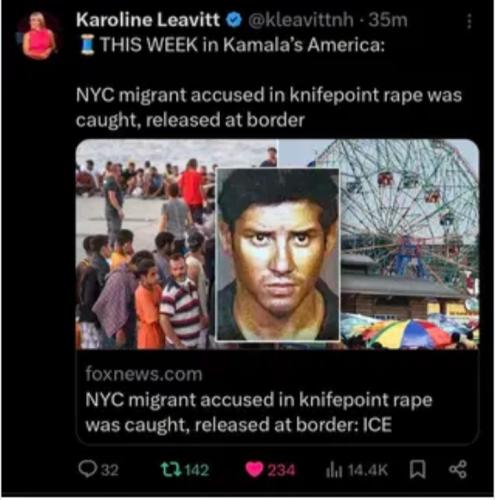This screenshot has width=495, height=500.
Task: View post analytics bar chart icon
Action: click(334, 470)
